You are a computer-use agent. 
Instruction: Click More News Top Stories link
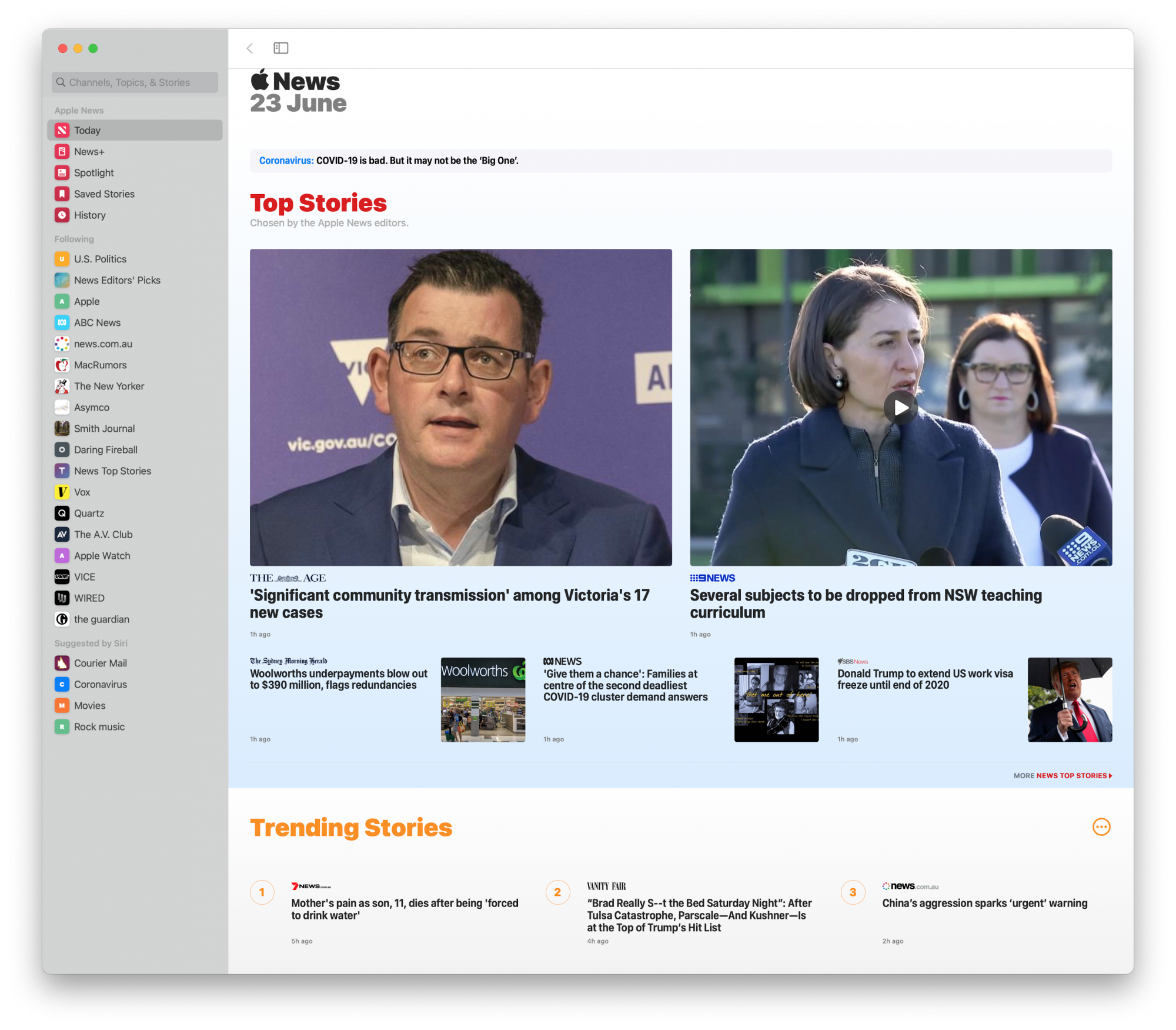coord(1062,776)
